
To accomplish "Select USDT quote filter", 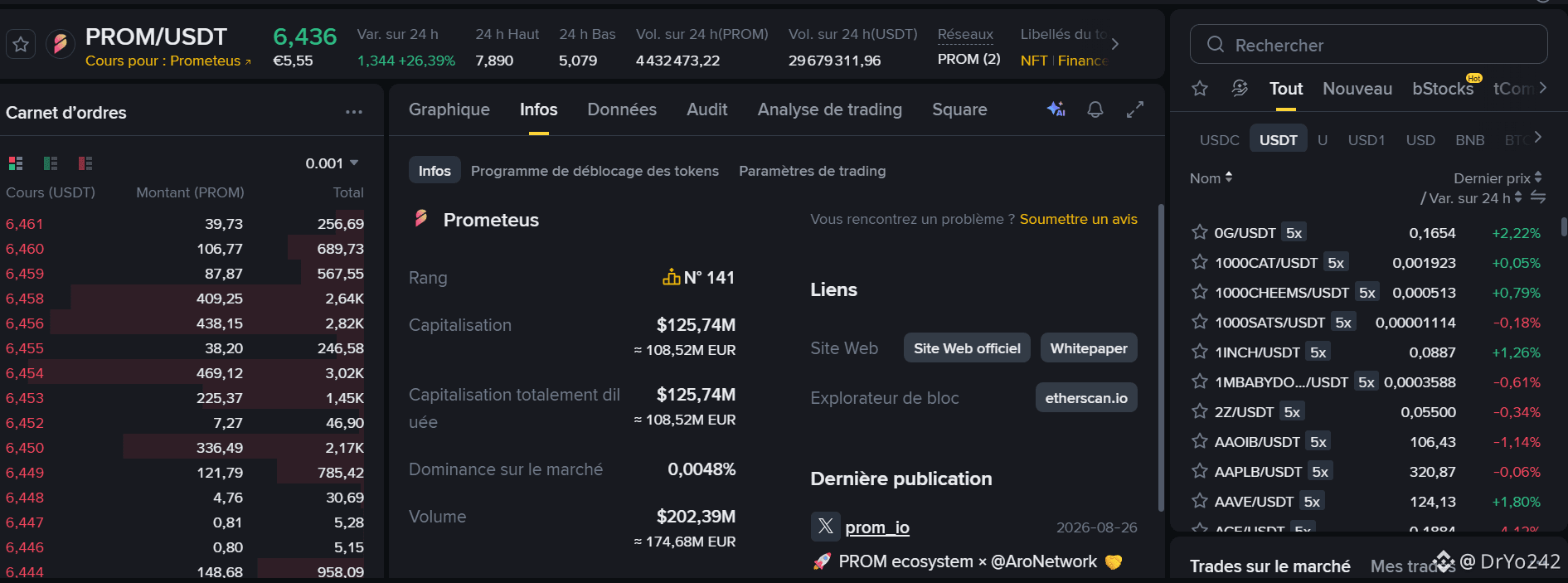I will coord(1279,139).
